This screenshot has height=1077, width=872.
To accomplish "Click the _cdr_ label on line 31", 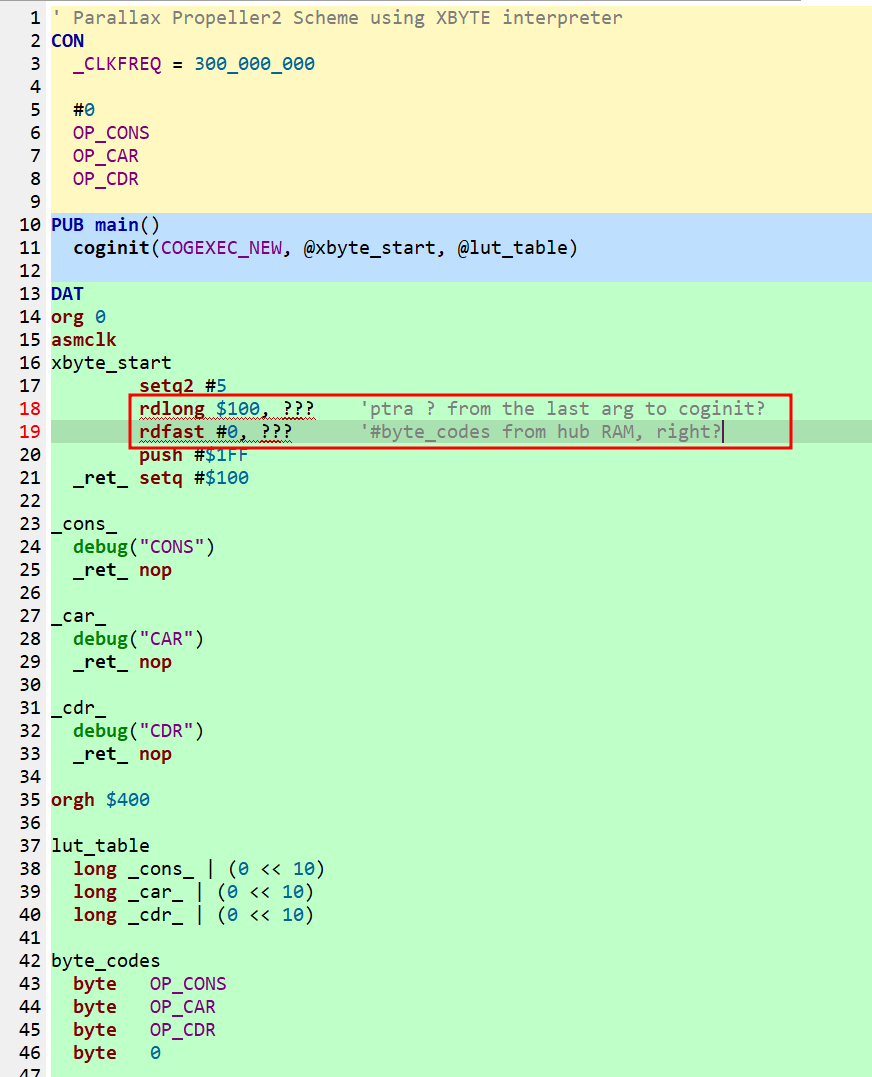I will [x=78, y=709].
